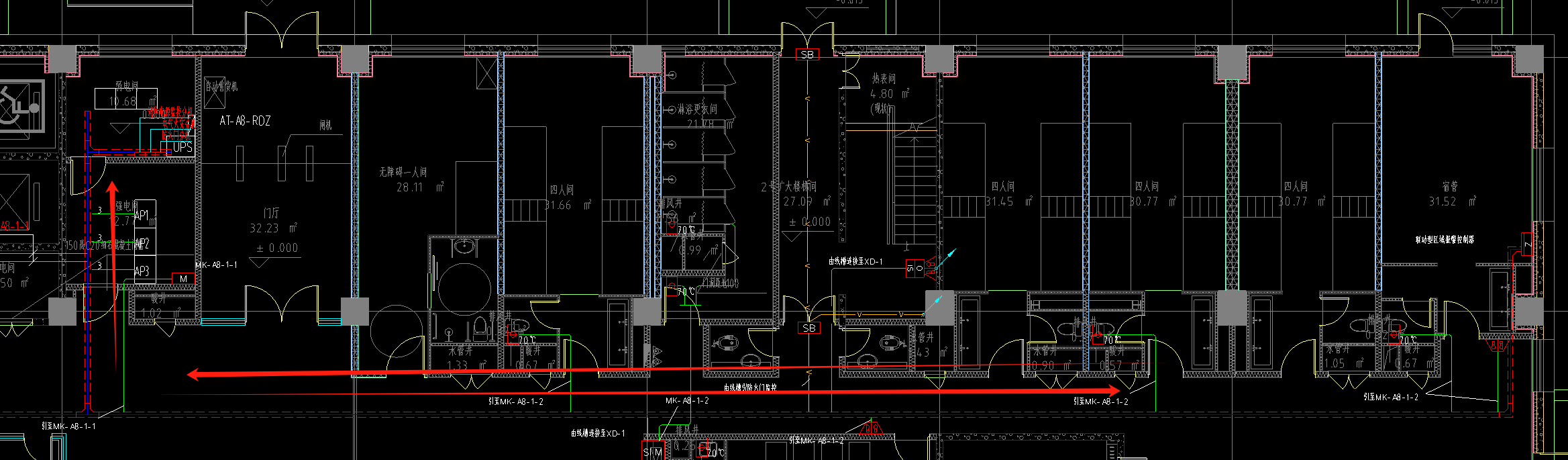Select the 引至MK-A8-1-2 label below 宿管
1568x460 pixels.
(1391, 397)
